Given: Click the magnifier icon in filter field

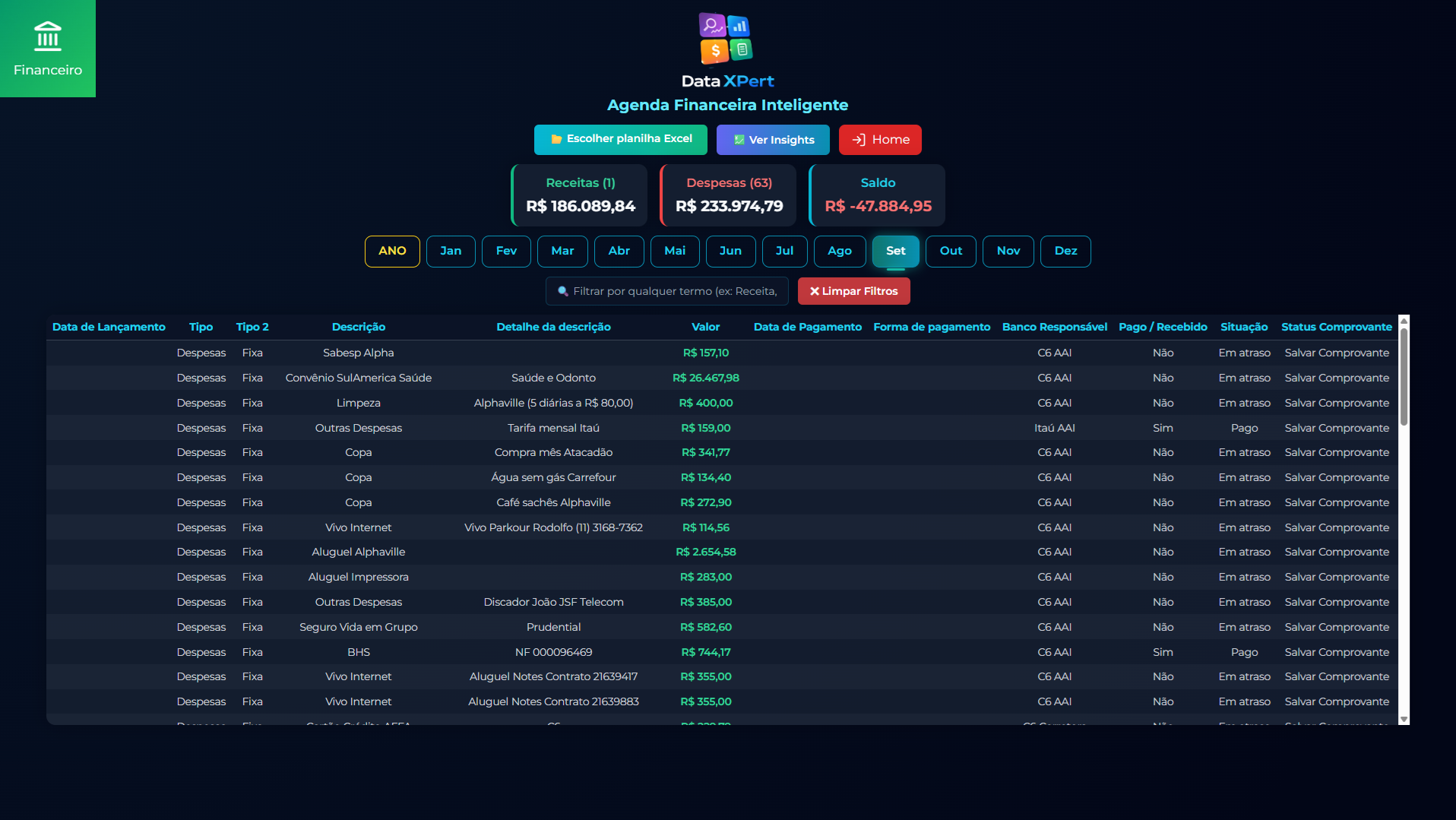Looking at the screenshot, I should [563, 291].
